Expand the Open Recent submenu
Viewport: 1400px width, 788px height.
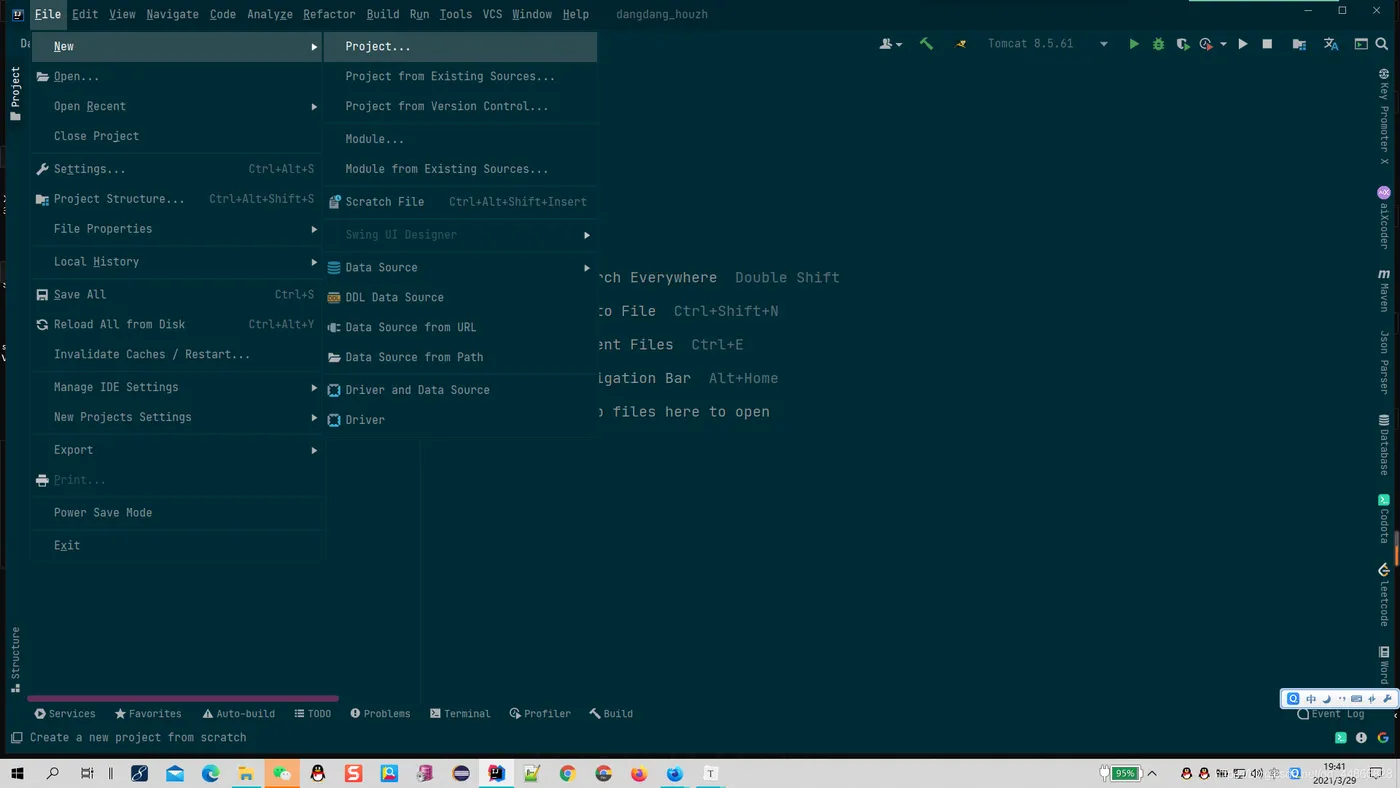point(178,106)
